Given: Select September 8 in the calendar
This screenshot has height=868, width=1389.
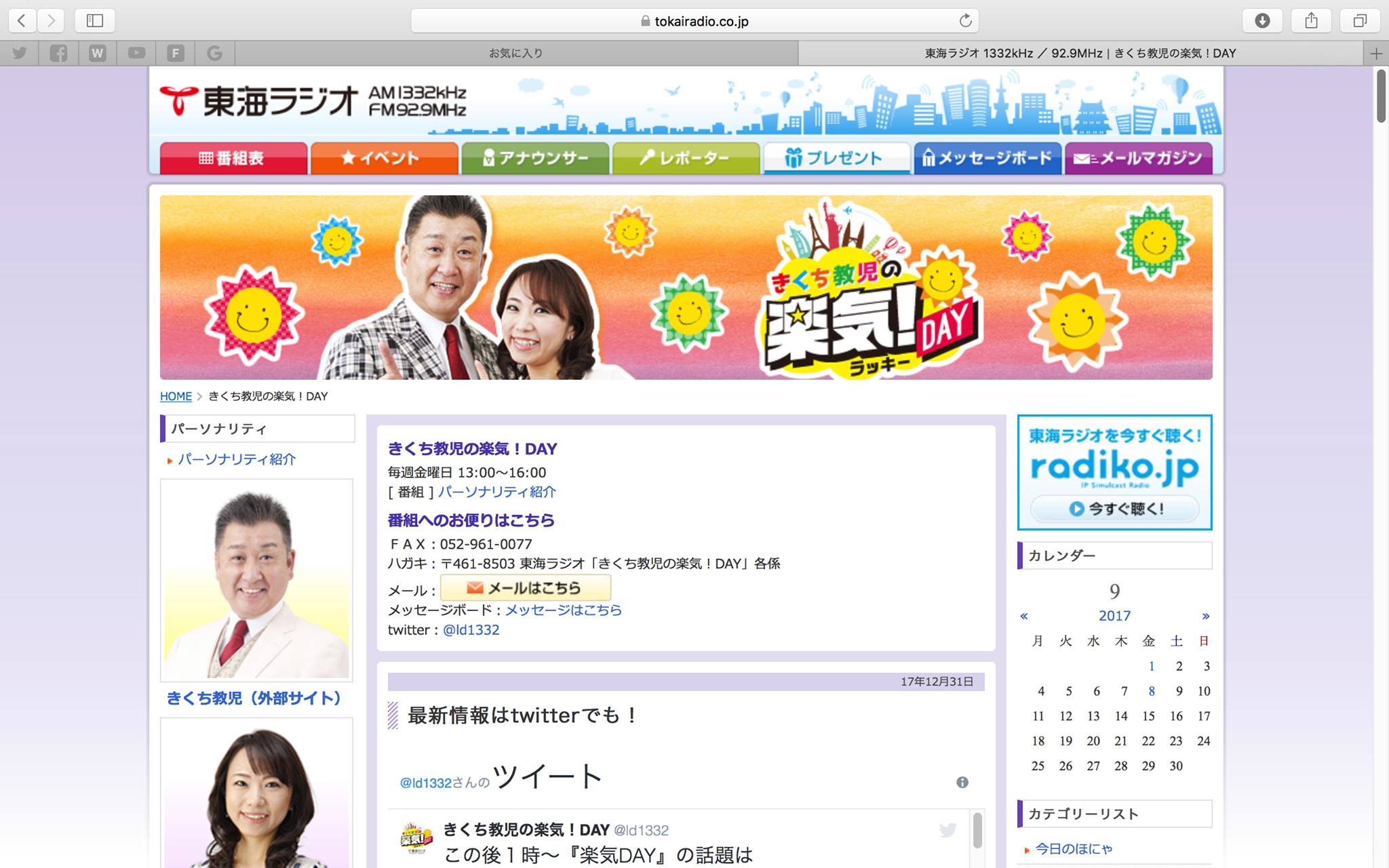Looking at the screenshot, I should point(1151,691).
